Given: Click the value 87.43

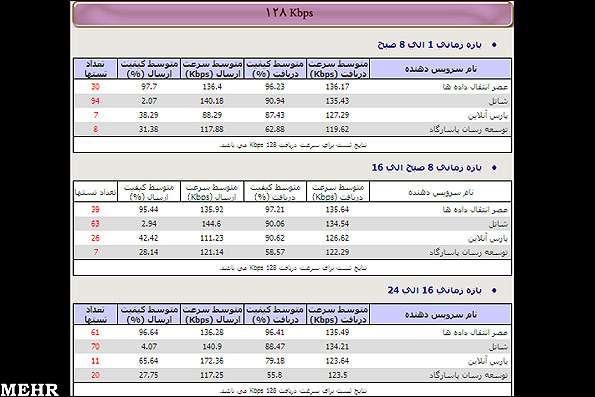Looking at the screenshot, I should click(275, 115).
